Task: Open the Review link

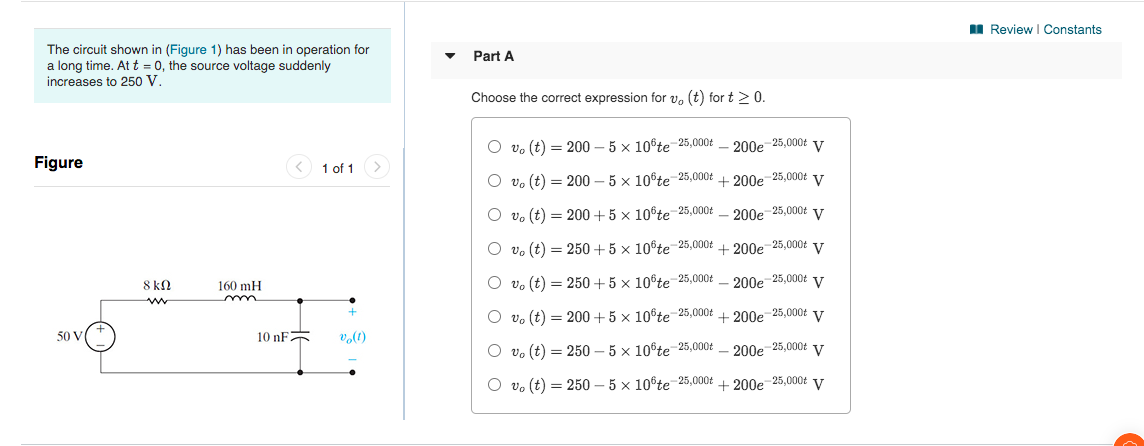Action: (1011, 29)
